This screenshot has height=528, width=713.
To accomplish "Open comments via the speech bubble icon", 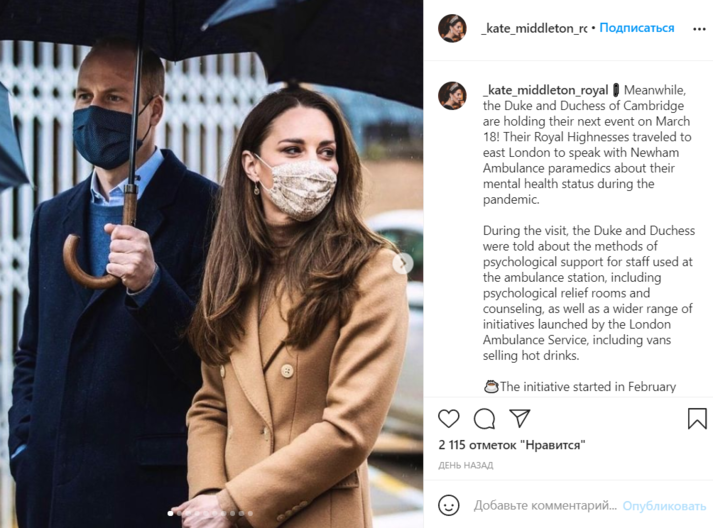I will pyautogui.click(x=484, y=418).
